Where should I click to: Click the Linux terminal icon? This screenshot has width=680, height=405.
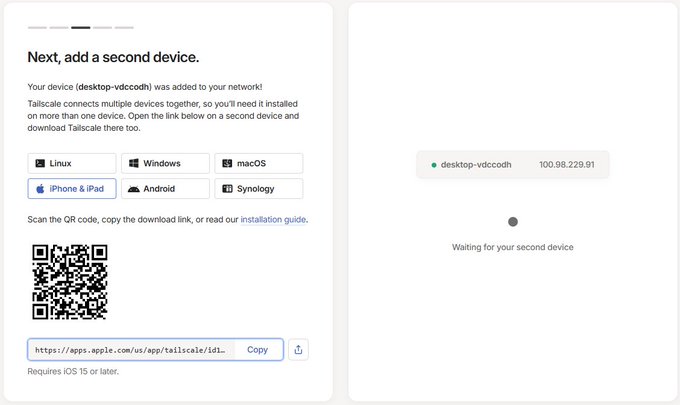(40, 163)
